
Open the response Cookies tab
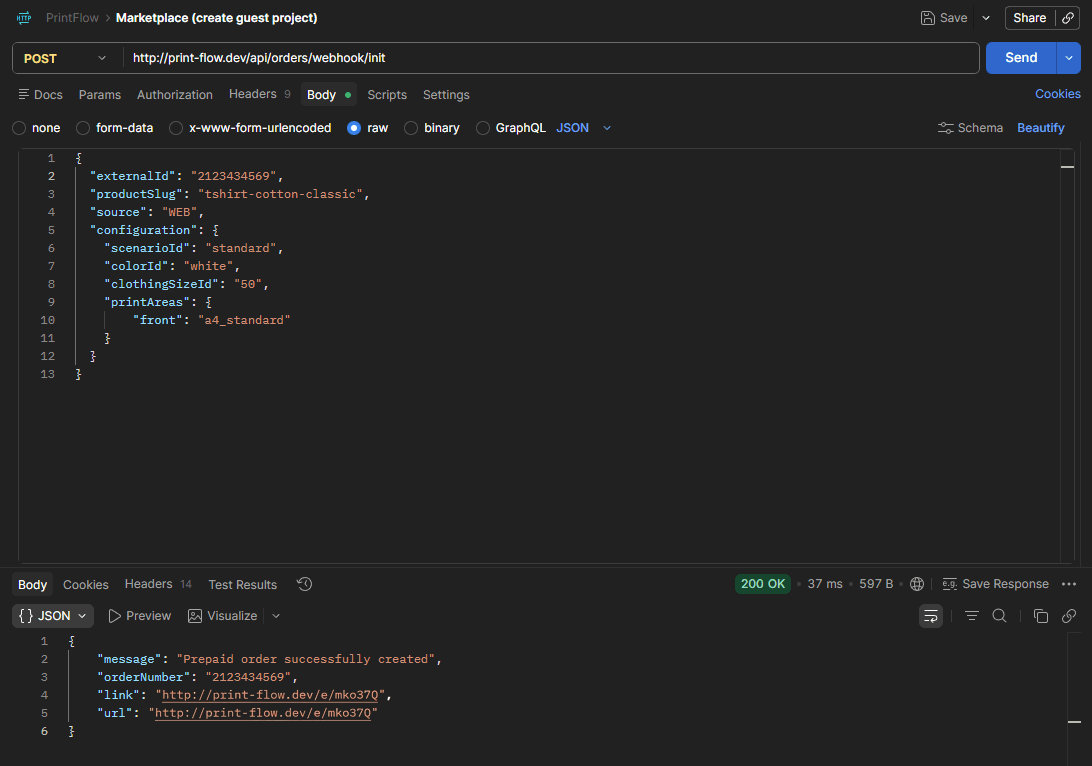(86, 585)
